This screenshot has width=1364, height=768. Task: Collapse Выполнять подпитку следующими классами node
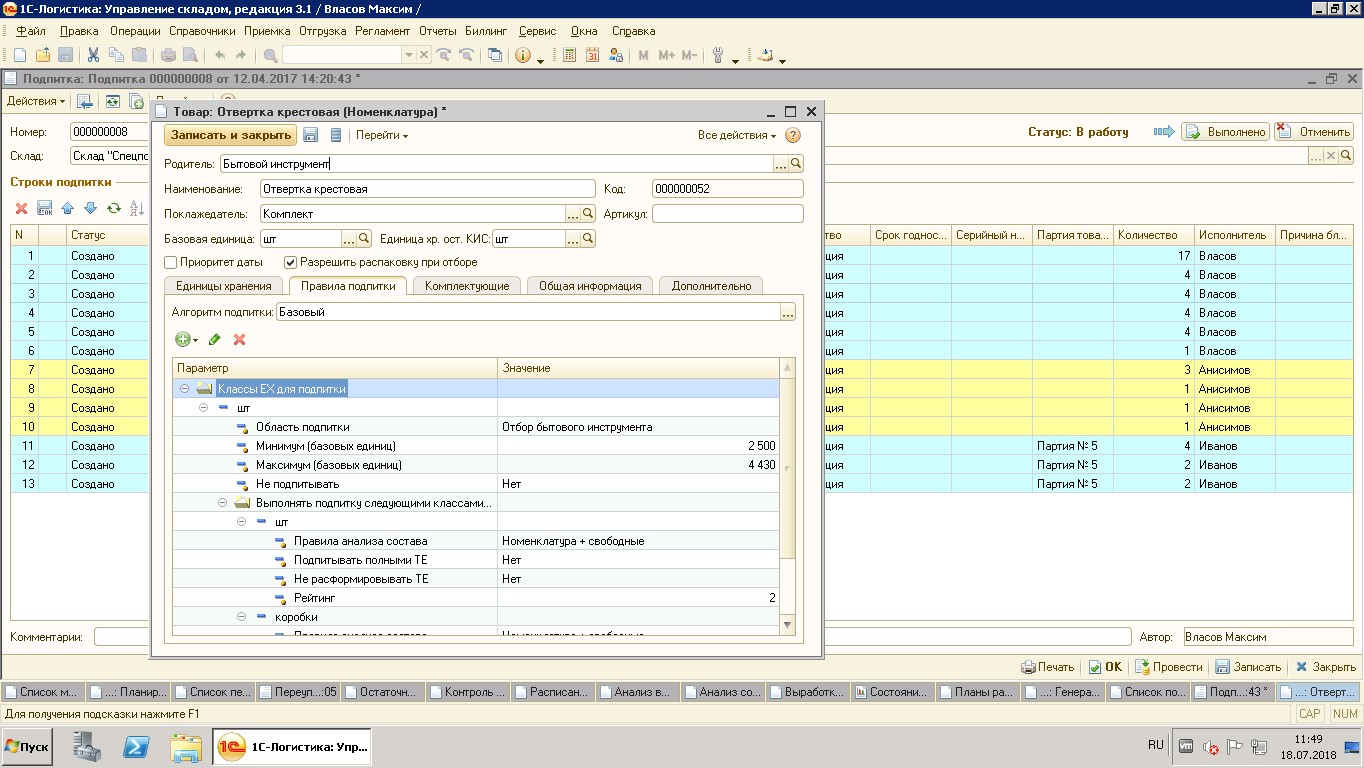click(x=223, y=503)
